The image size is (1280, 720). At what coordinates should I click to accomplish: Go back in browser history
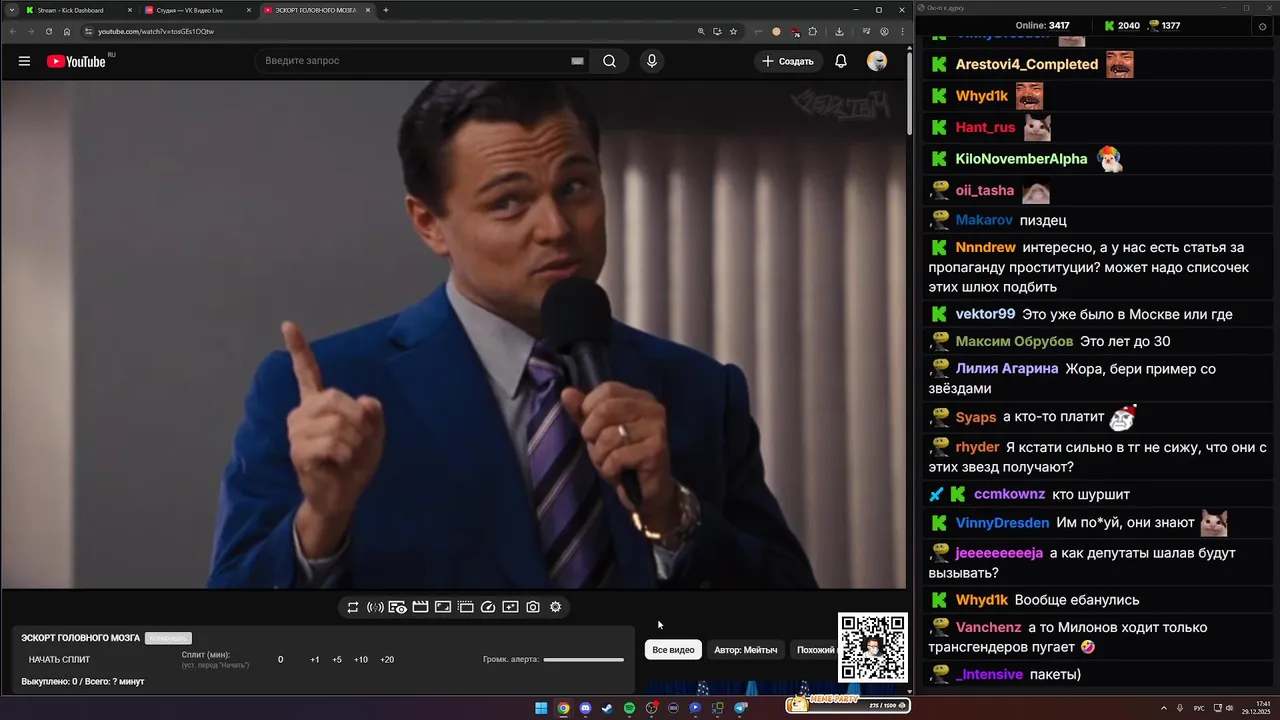click(x=13, y=31)
